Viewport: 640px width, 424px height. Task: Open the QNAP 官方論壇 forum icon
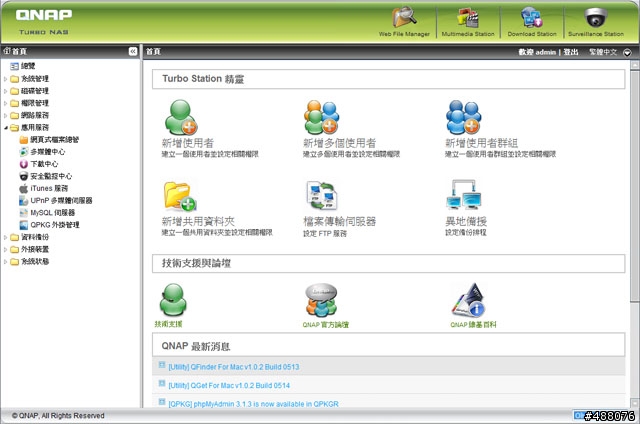point(321,300)
